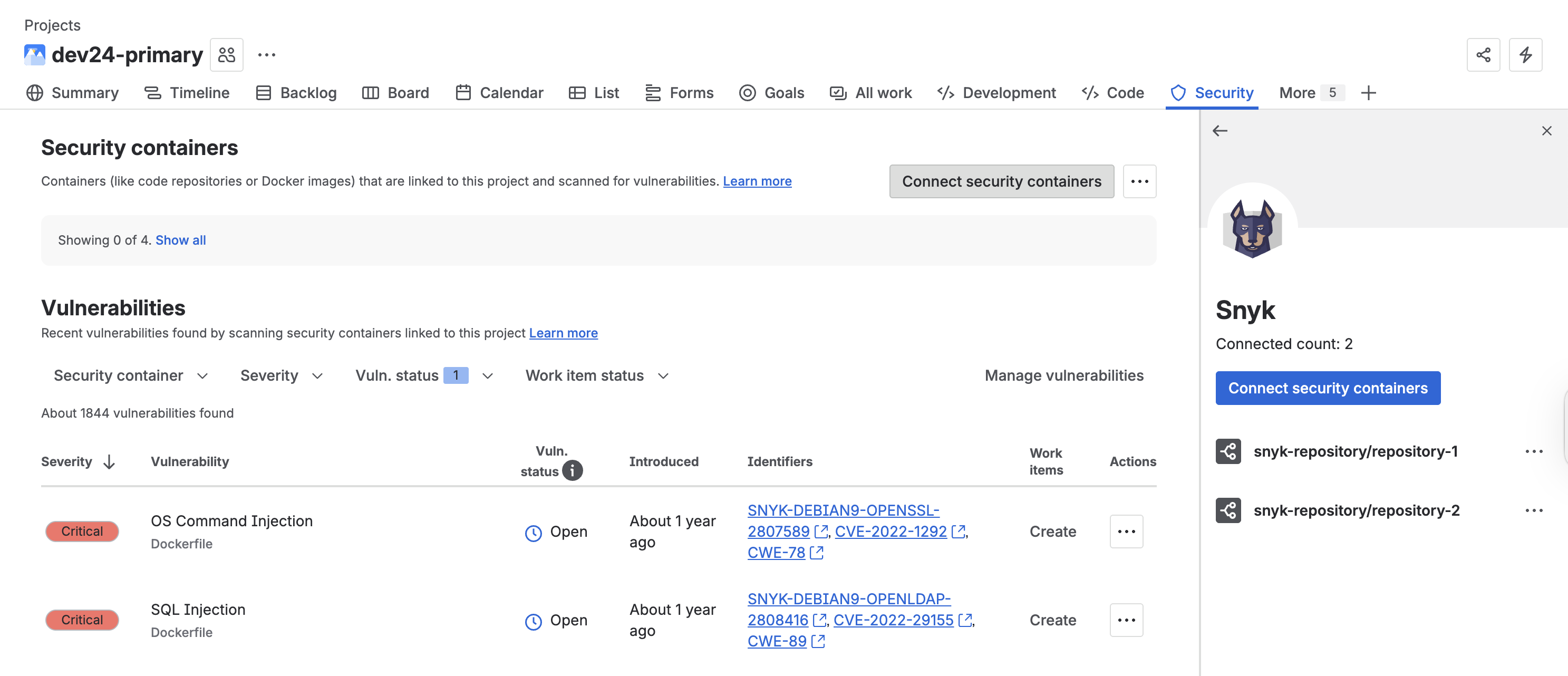Click the lightning bolt automations icon
The image size is (1568, 676).
[x=1525, y=54]
